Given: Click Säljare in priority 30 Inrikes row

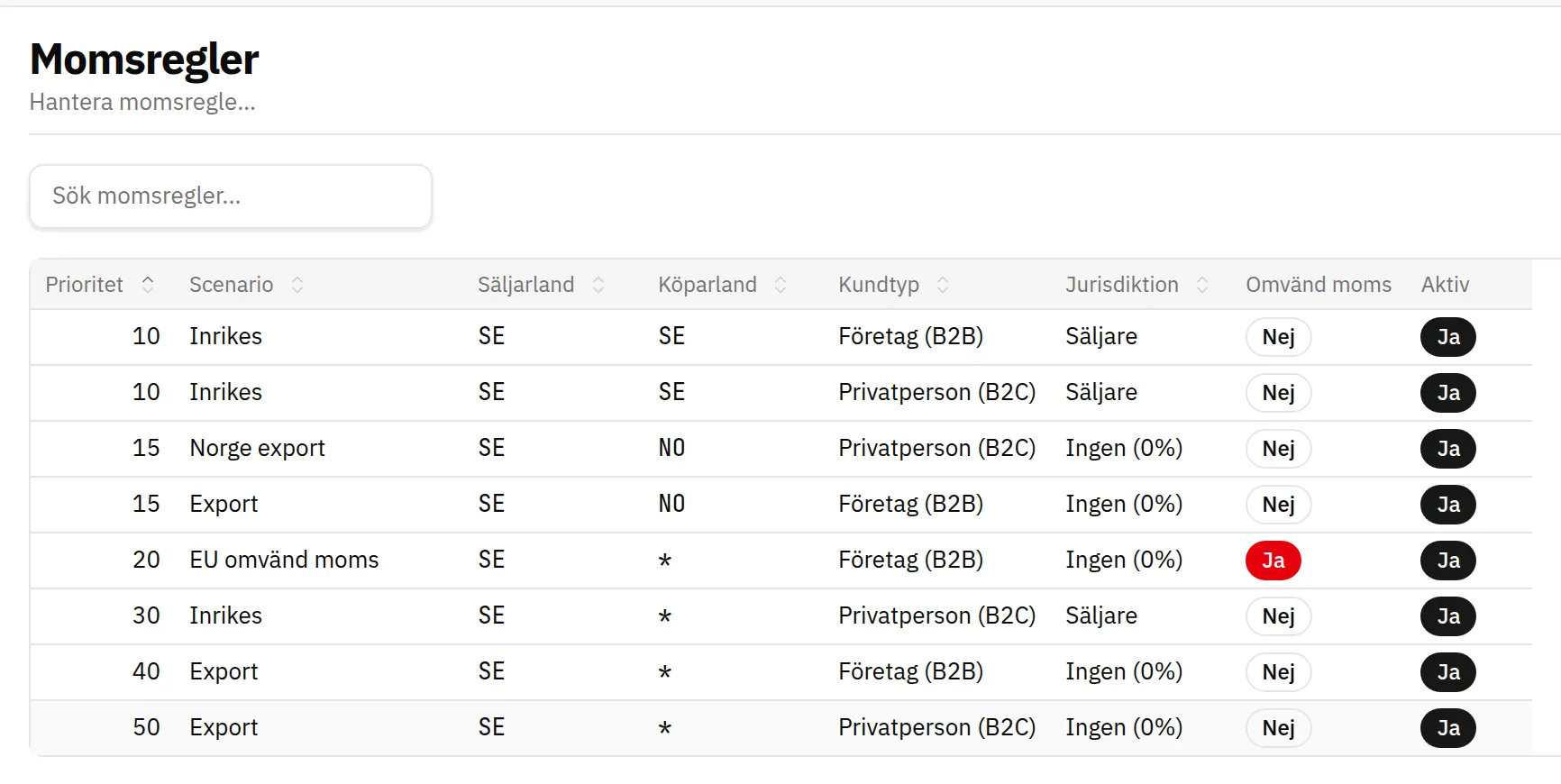Looking at the screenshot, I should tap(1101, 615).
